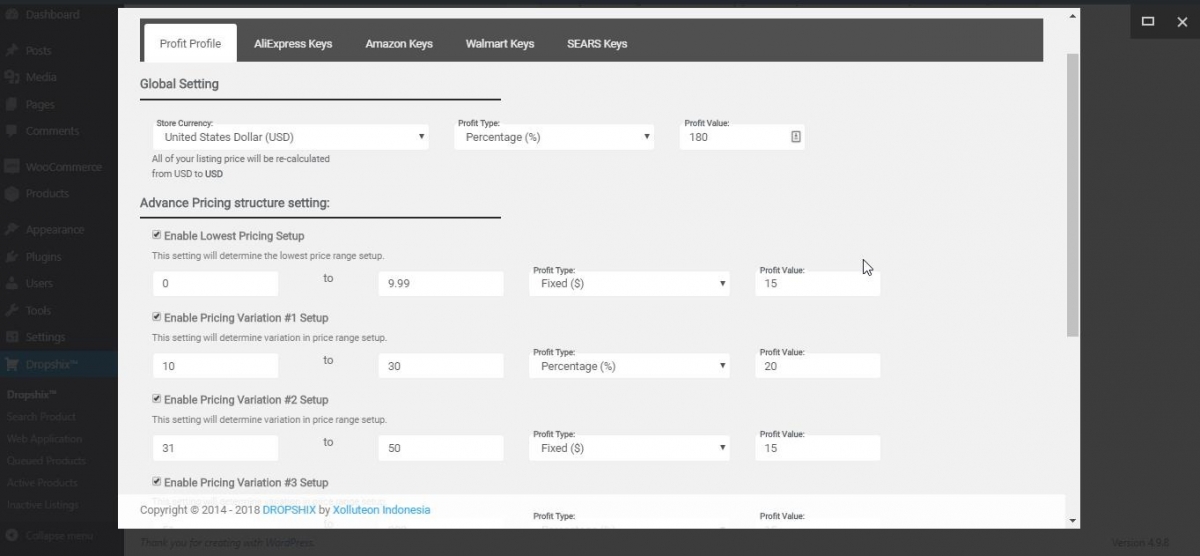Click the Settings icon in sidebar

pos(12,337)
